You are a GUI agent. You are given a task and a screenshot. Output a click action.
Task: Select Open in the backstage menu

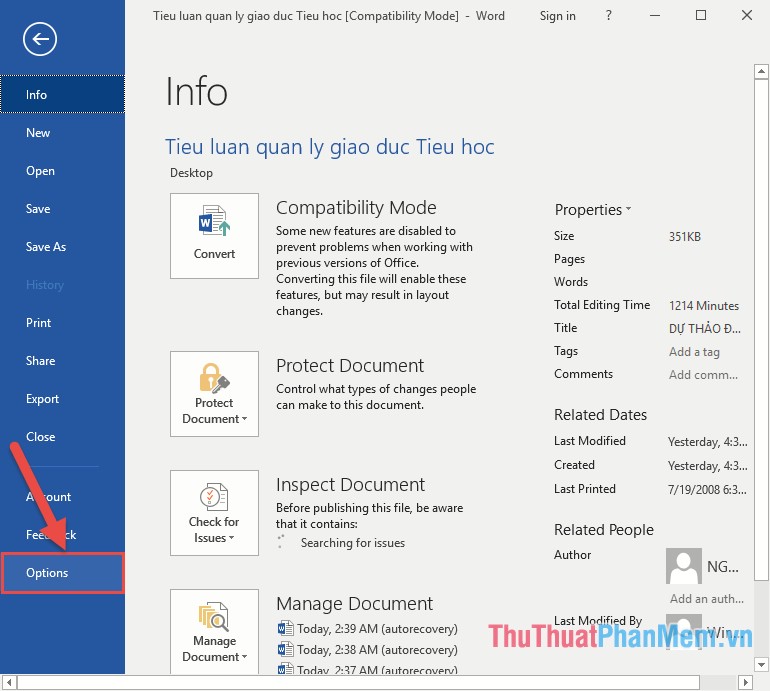[62, 171]
